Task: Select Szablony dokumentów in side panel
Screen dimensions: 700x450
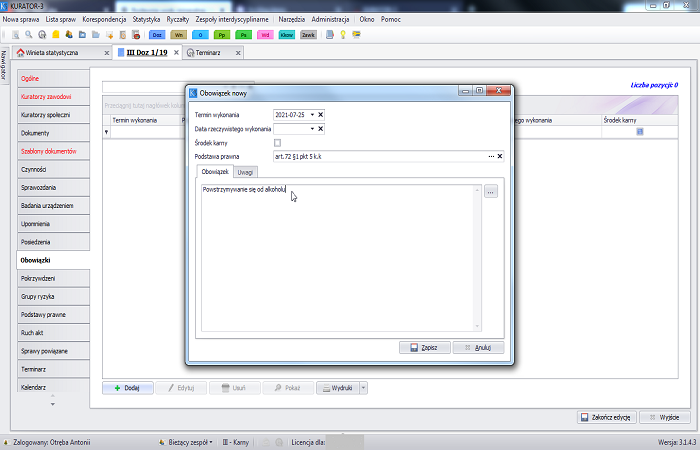Action: (53, 151)
